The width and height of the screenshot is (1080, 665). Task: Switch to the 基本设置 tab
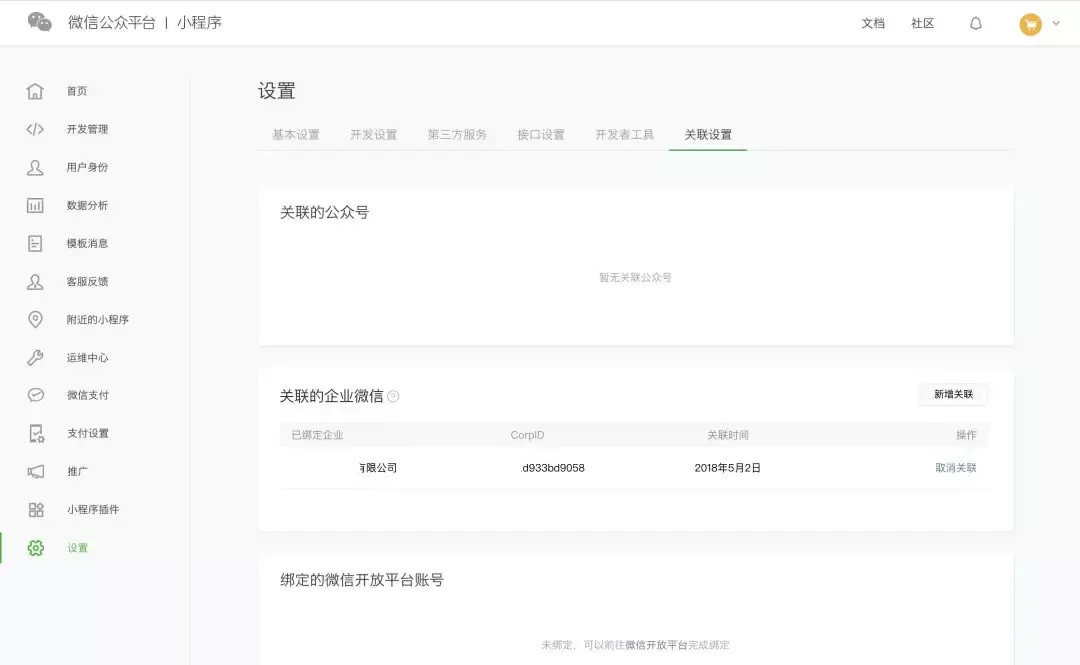pyautogui.click(x=295, y=134)
